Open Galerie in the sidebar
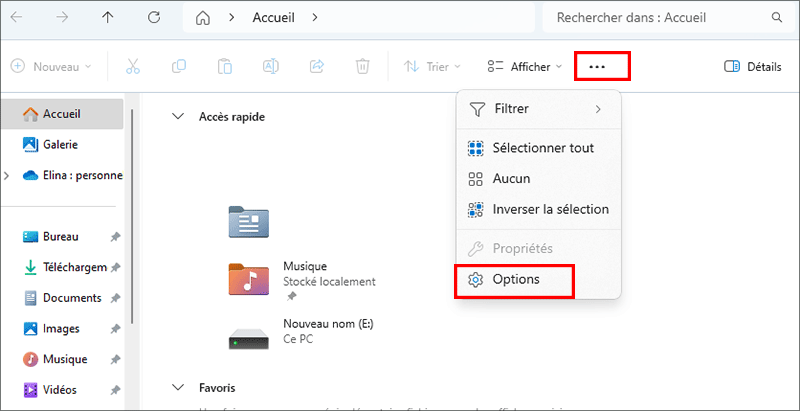Screen dimensions: 800x411 [x=62, y=145]
